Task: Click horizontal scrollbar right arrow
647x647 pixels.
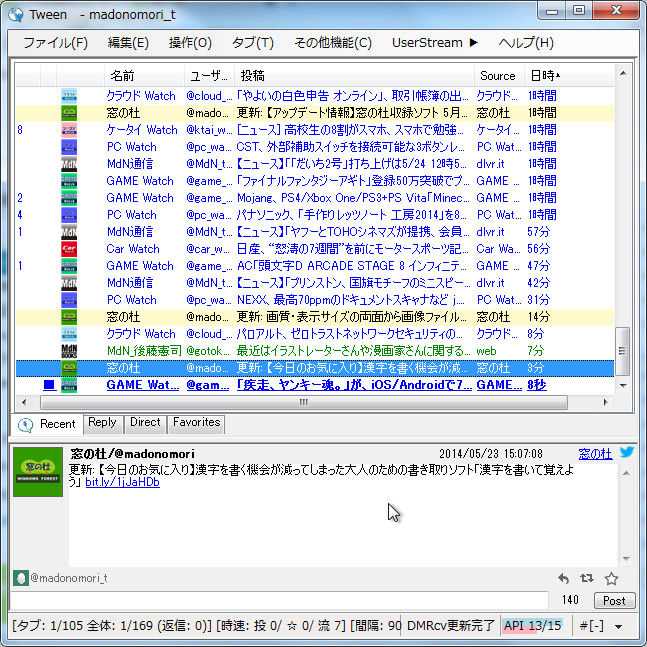Action: 605,402
